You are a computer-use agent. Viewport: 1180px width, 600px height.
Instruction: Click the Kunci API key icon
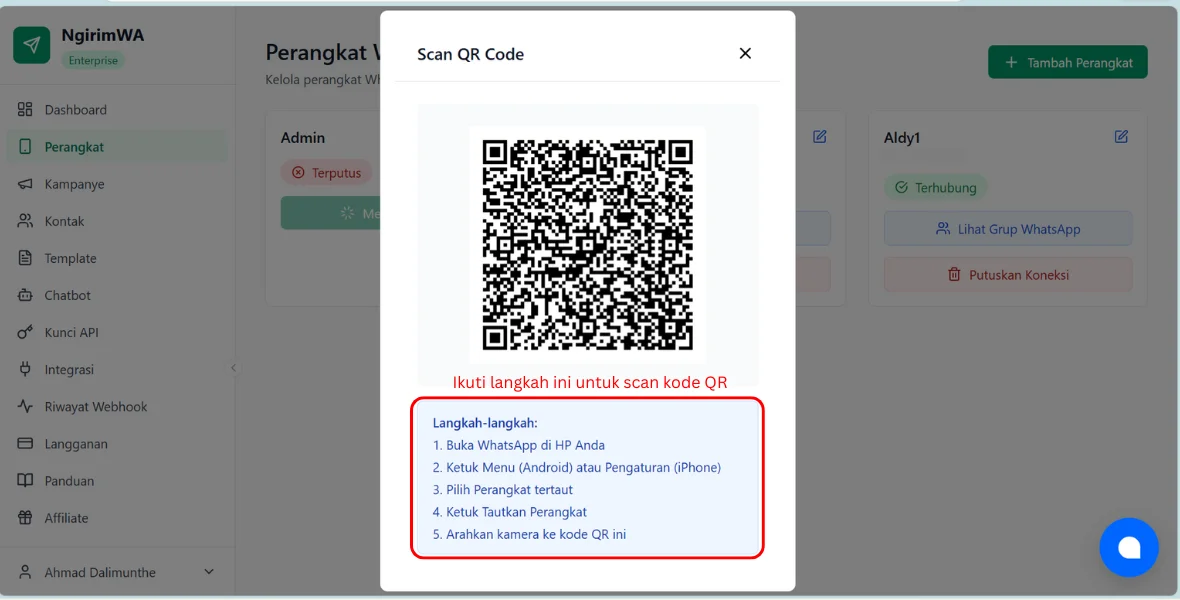25,332
